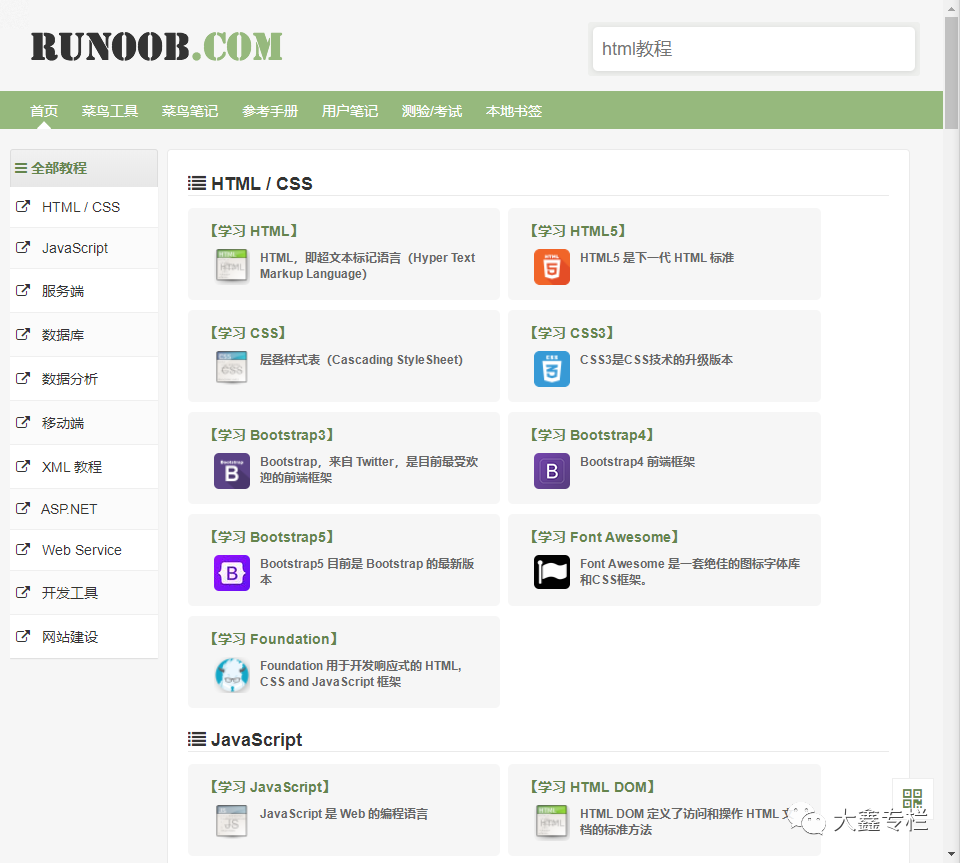Click the blue CSS3 shield icon

[x=552, y=368]
